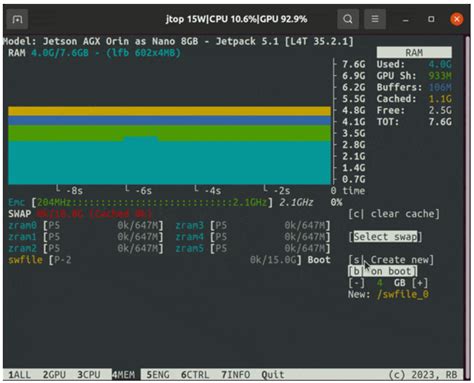Go to the 5ENG tab

click(158, 375)
